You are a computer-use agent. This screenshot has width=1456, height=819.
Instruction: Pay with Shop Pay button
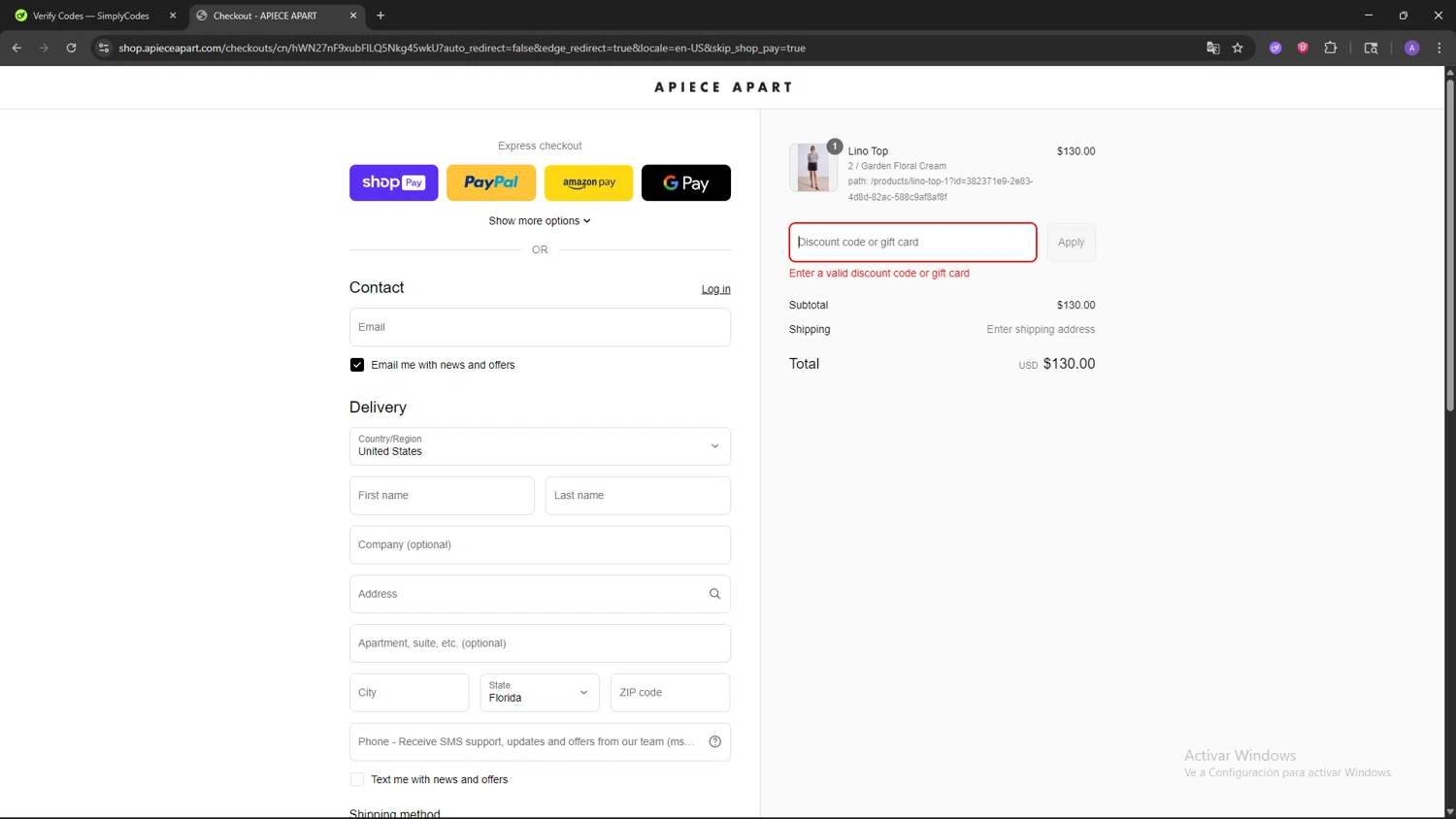(394, 182)
